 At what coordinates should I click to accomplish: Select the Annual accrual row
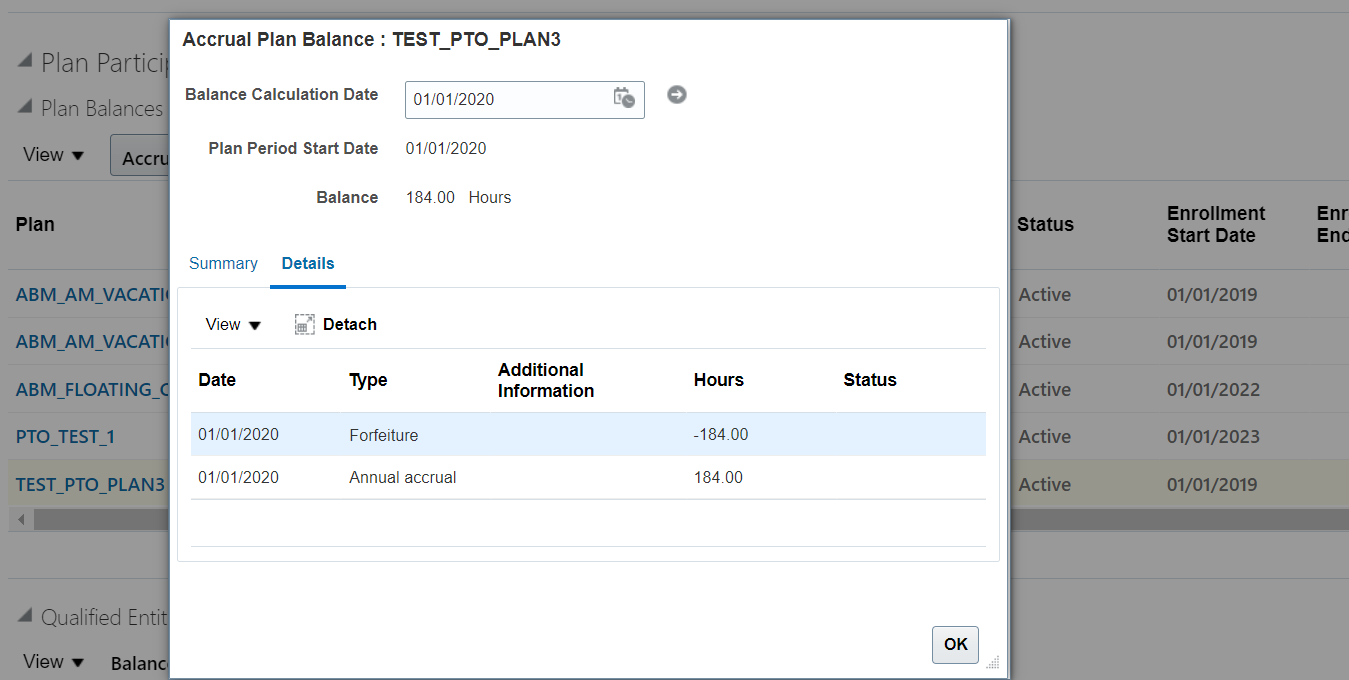coord(588,477)
